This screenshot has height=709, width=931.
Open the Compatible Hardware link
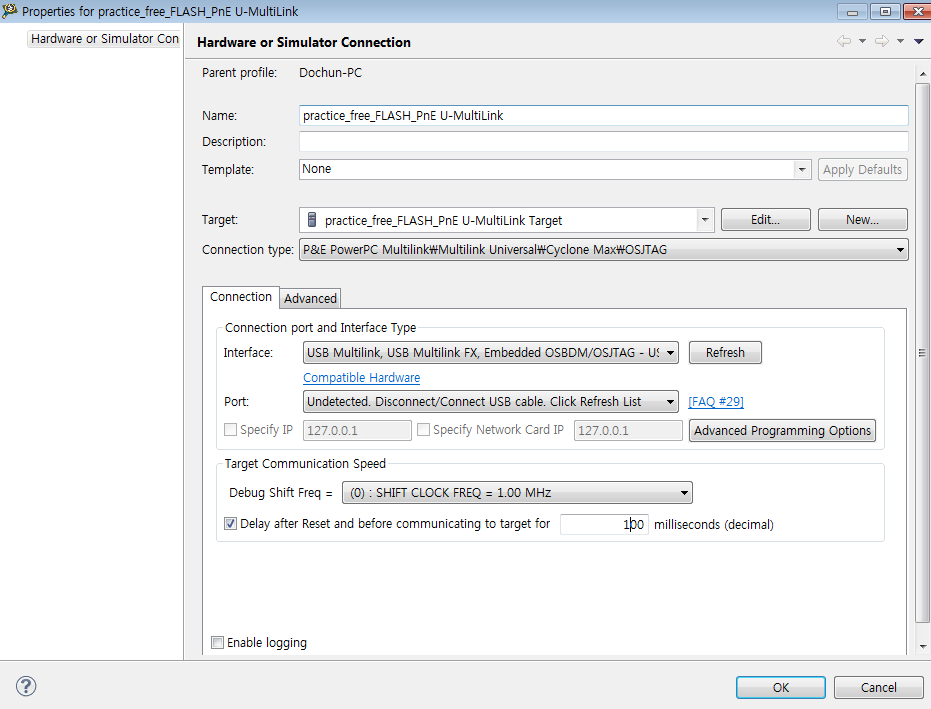click(x=361, y=378)
